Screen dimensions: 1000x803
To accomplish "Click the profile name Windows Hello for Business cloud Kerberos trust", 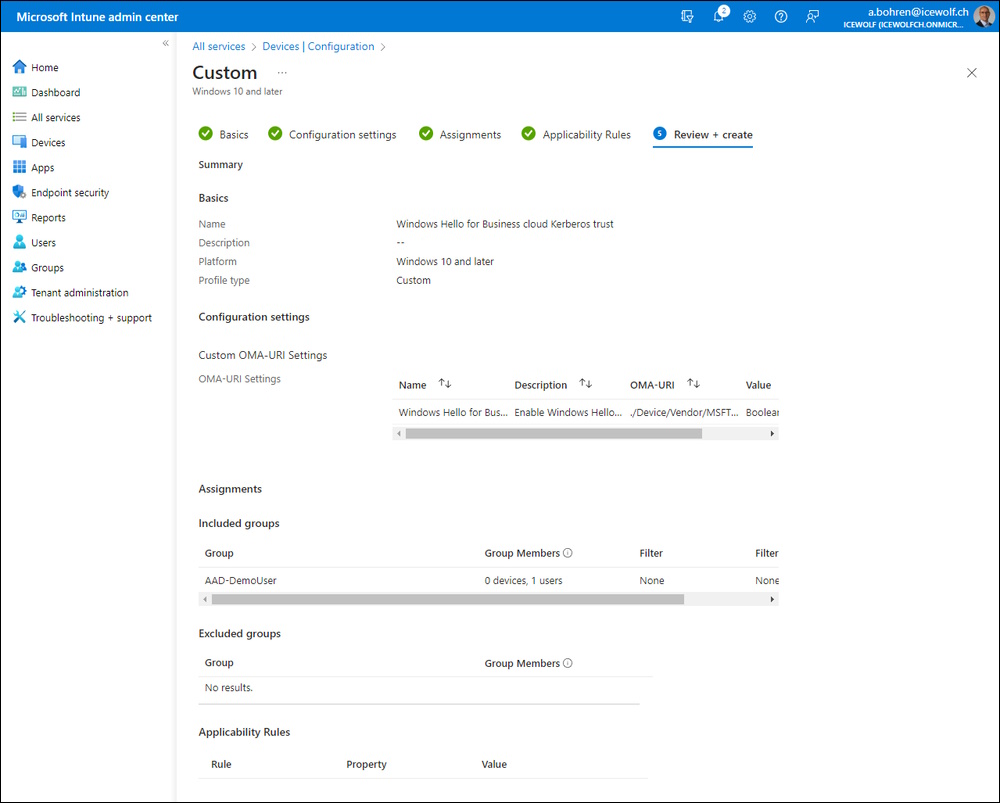I will pyautogui.click(x=505, y=224).
